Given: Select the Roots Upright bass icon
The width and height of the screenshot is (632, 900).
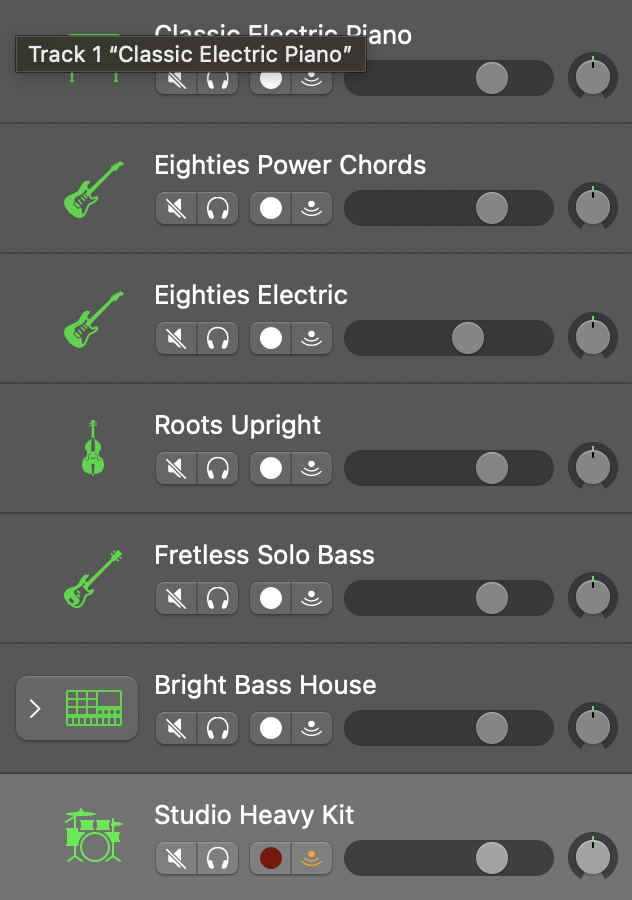Looking at the screenshot, I should (93, 447).
